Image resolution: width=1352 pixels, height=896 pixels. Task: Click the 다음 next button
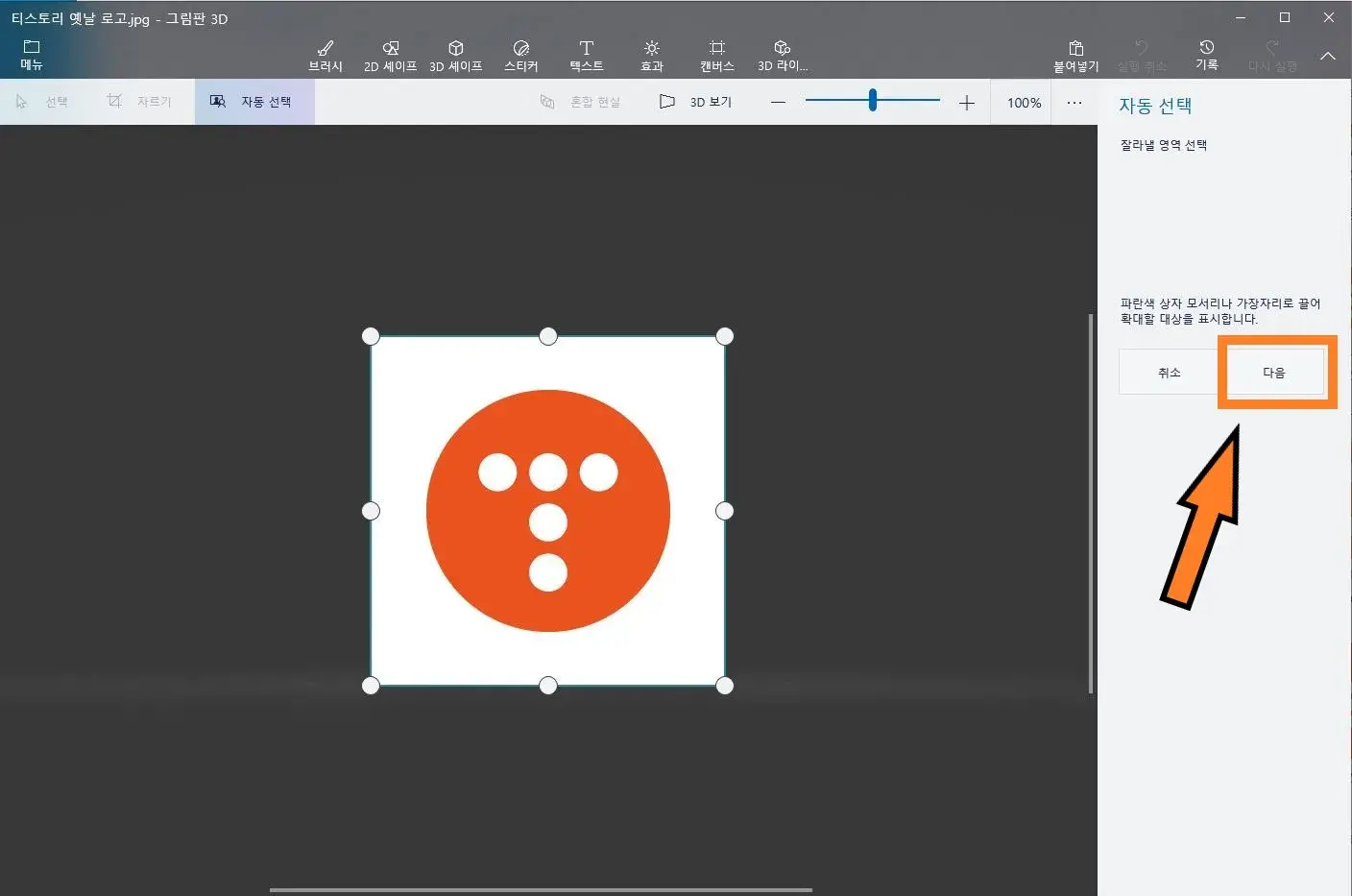click(x=1274, y=373)
